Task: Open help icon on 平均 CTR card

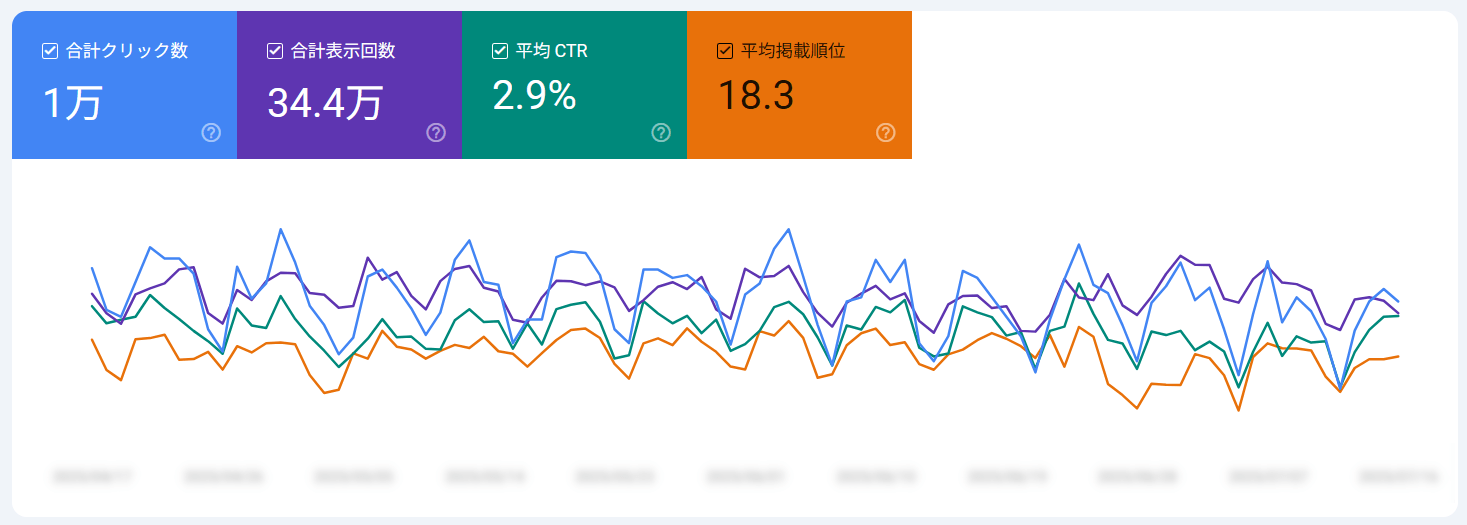Action: click(x=661, y=133)
